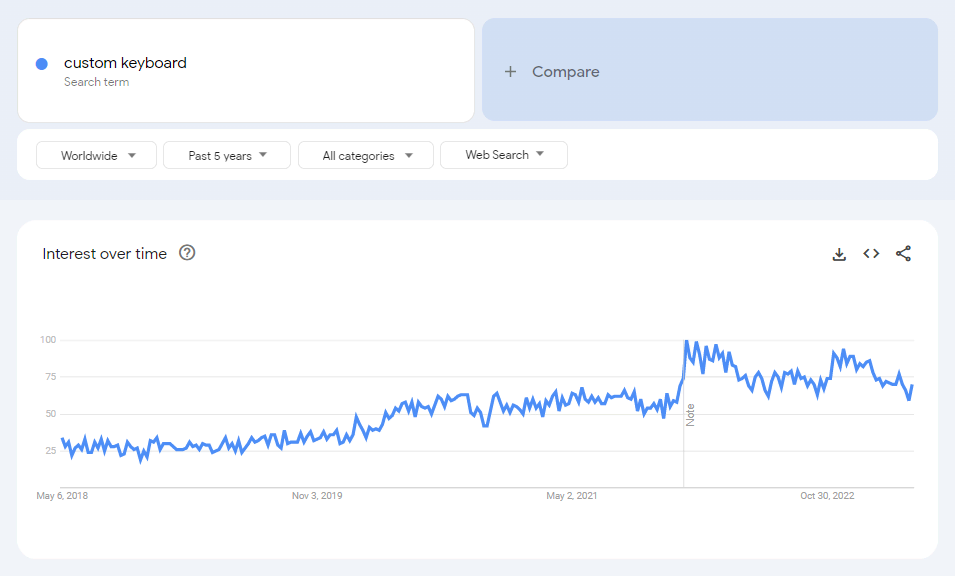The width and height of the screenshot is (955, 576).
Task: Click the Interest over time heading
Action: pyautogui.click(x=104, y=254)
